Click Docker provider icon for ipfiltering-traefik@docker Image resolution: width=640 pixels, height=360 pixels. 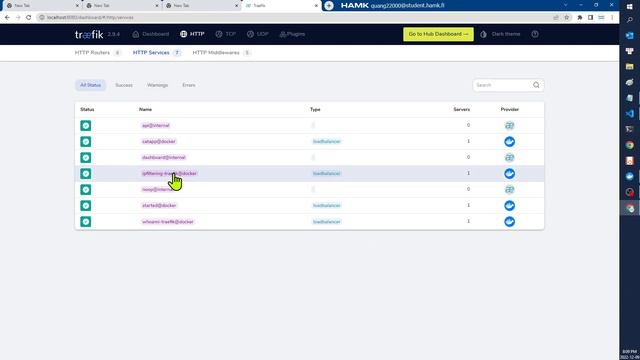509,173
